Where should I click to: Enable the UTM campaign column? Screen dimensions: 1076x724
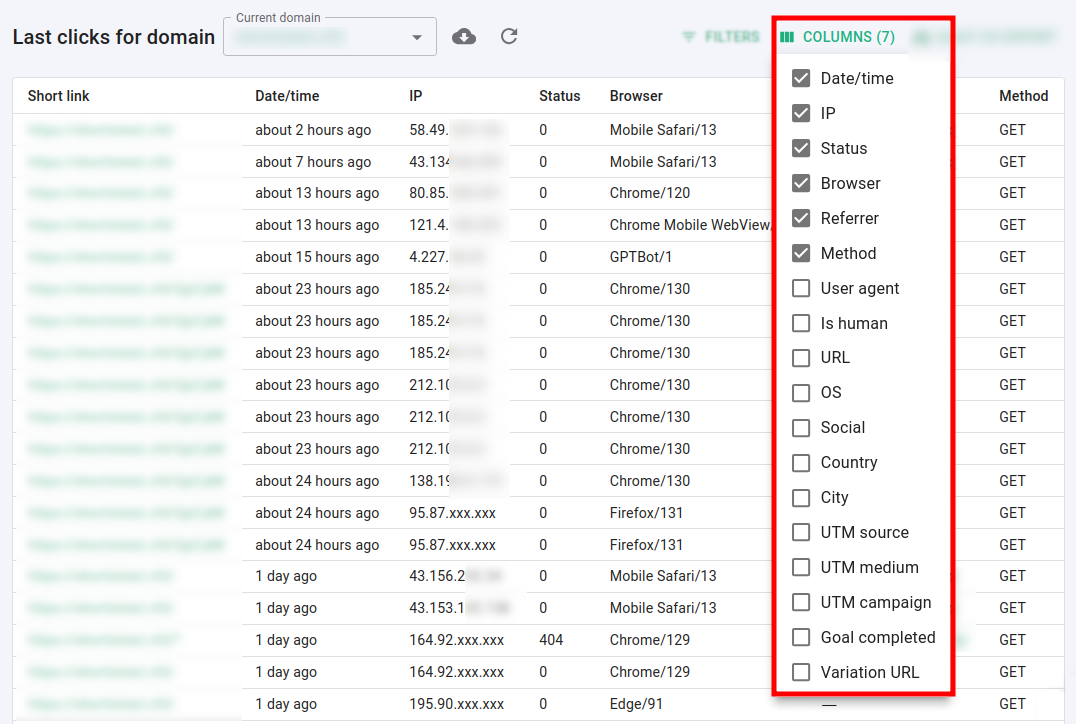coord(801,602)
